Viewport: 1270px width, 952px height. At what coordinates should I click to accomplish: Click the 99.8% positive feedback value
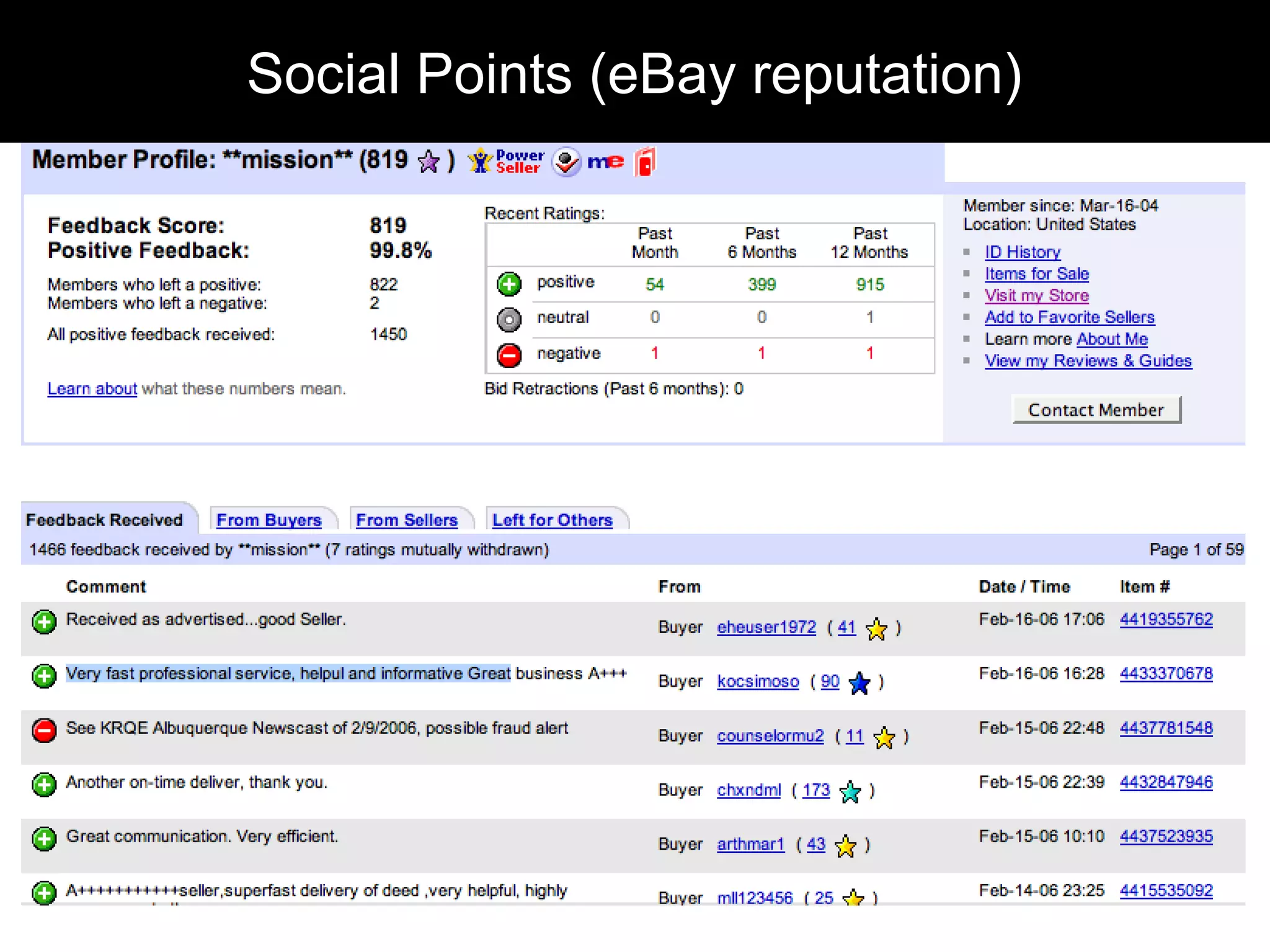coord(401,250)
